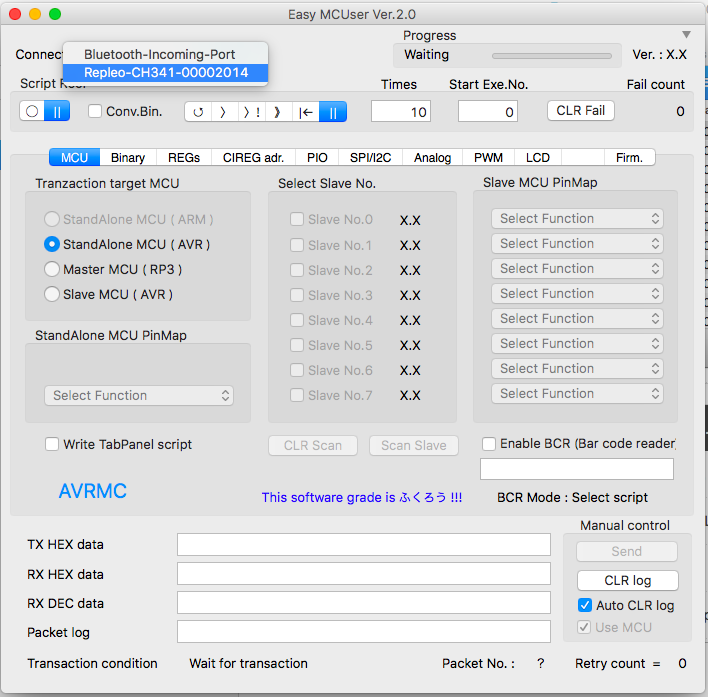Focus the Start Exe.No. input field
Viewport: 708px width, 697px height.
pos(488,112)
